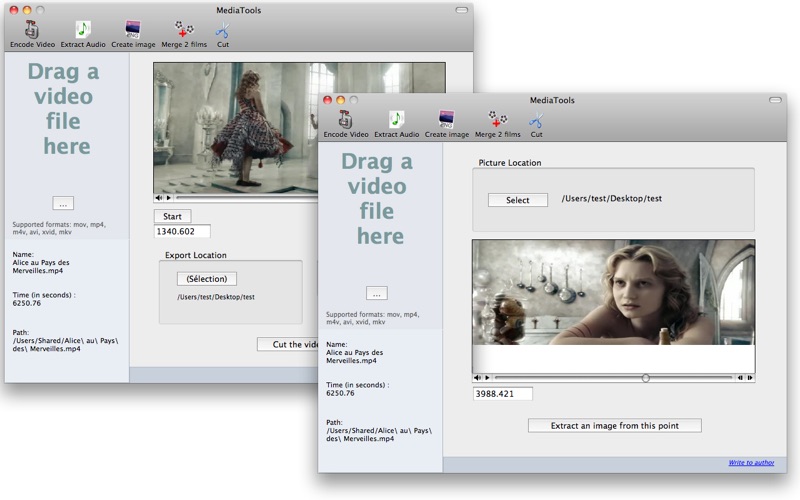This screenshot has width=800, height=500.
Task: Close the front MediaTools window
Action: [x=328, y=100]
